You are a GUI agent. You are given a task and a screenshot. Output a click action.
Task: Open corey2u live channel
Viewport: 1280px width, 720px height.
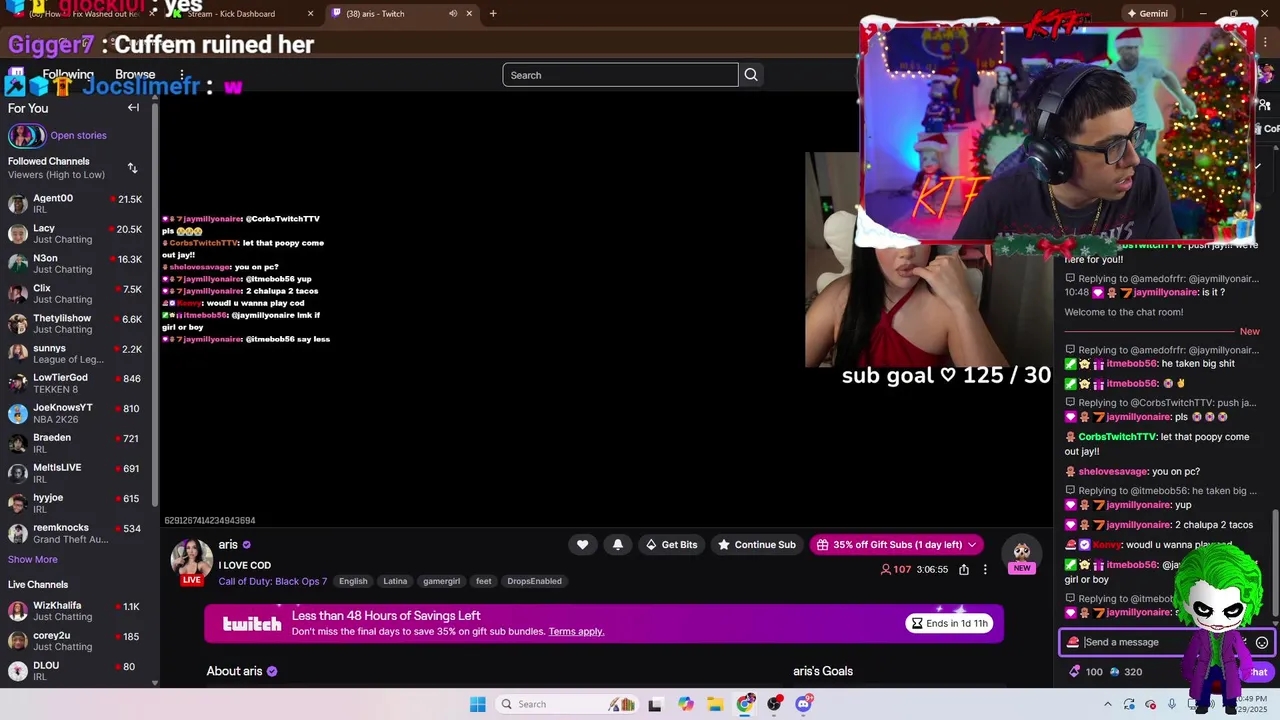click(x=76, y=641)
